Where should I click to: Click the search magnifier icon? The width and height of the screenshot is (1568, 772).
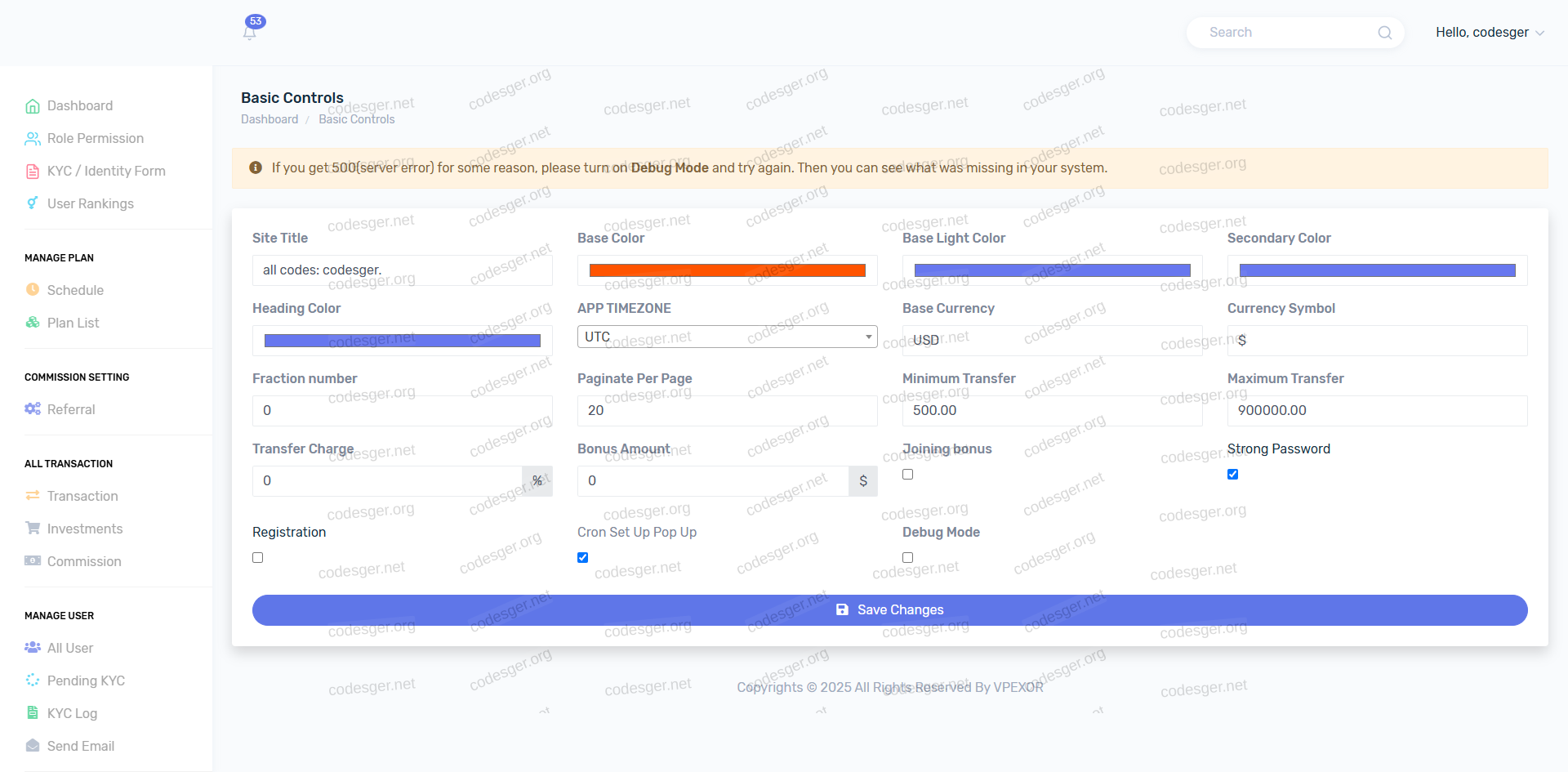point(1384,33)
